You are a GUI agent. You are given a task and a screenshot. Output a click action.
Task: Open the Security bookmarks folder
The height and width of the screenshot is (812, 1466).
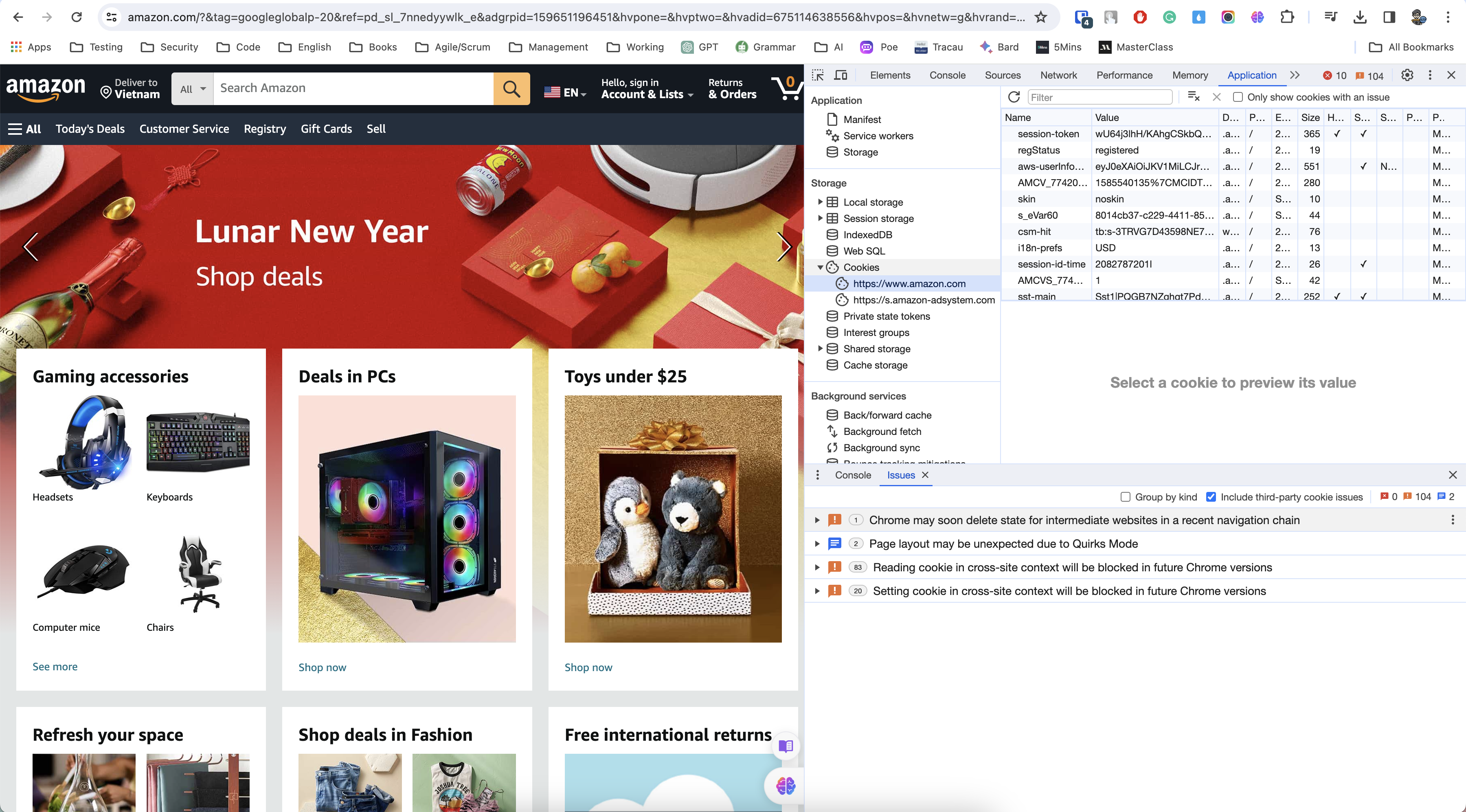pos(169,47)
